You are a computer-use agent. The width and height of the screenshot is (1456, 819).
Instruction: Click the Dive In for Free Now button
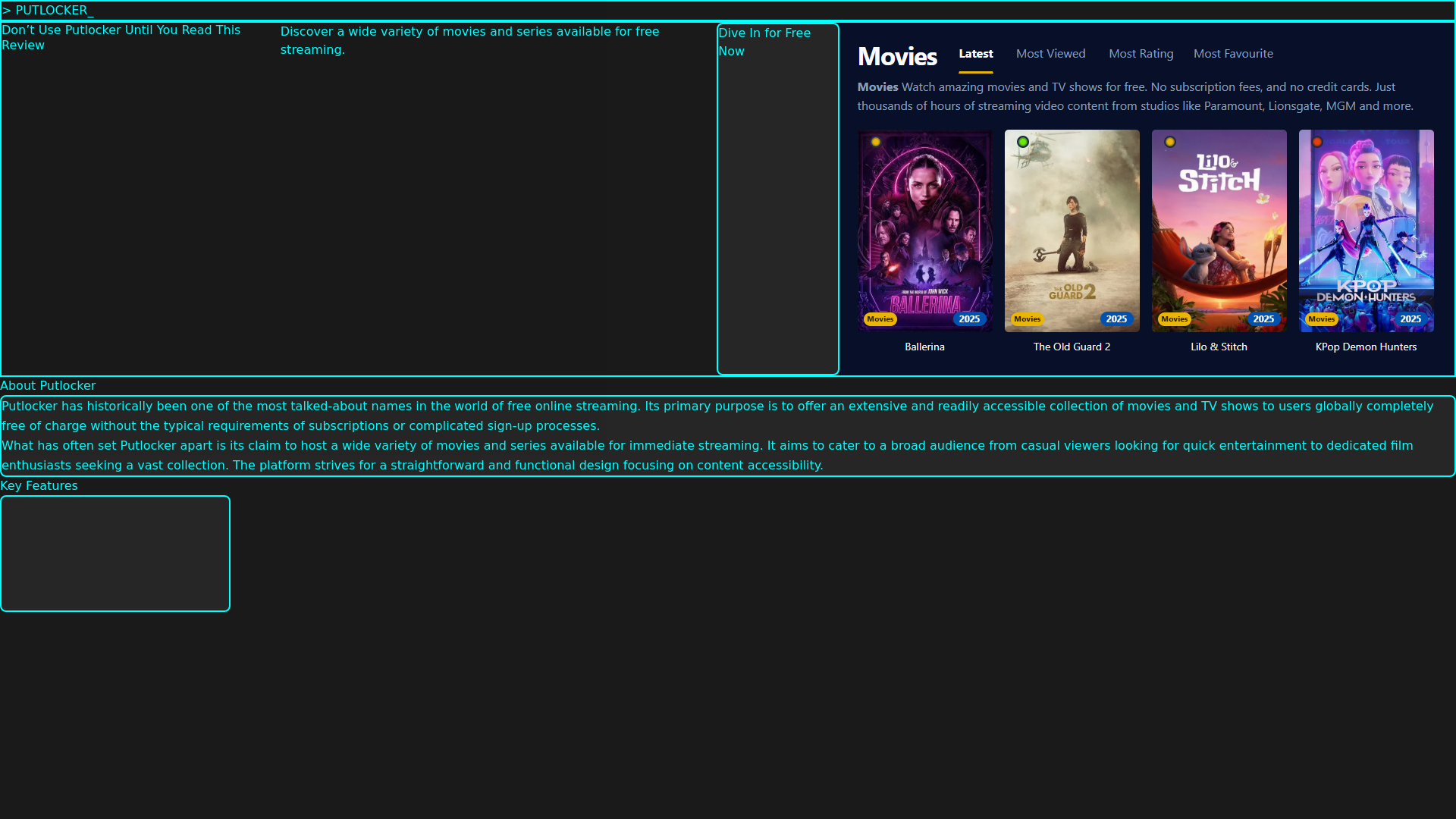click(x=778, y=199)
